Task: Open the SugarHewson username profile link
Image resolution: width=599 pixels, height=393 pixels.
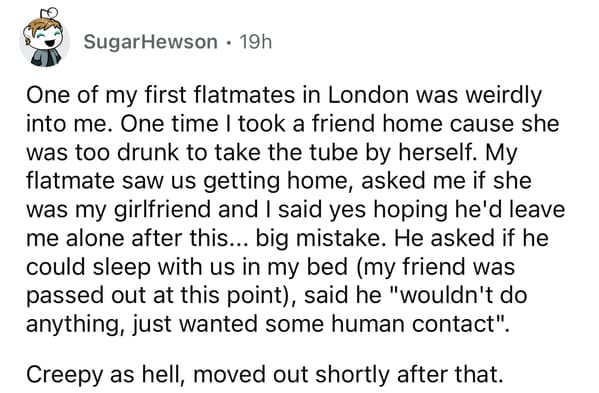Action: pyautogui.click(x=151, y=42)
